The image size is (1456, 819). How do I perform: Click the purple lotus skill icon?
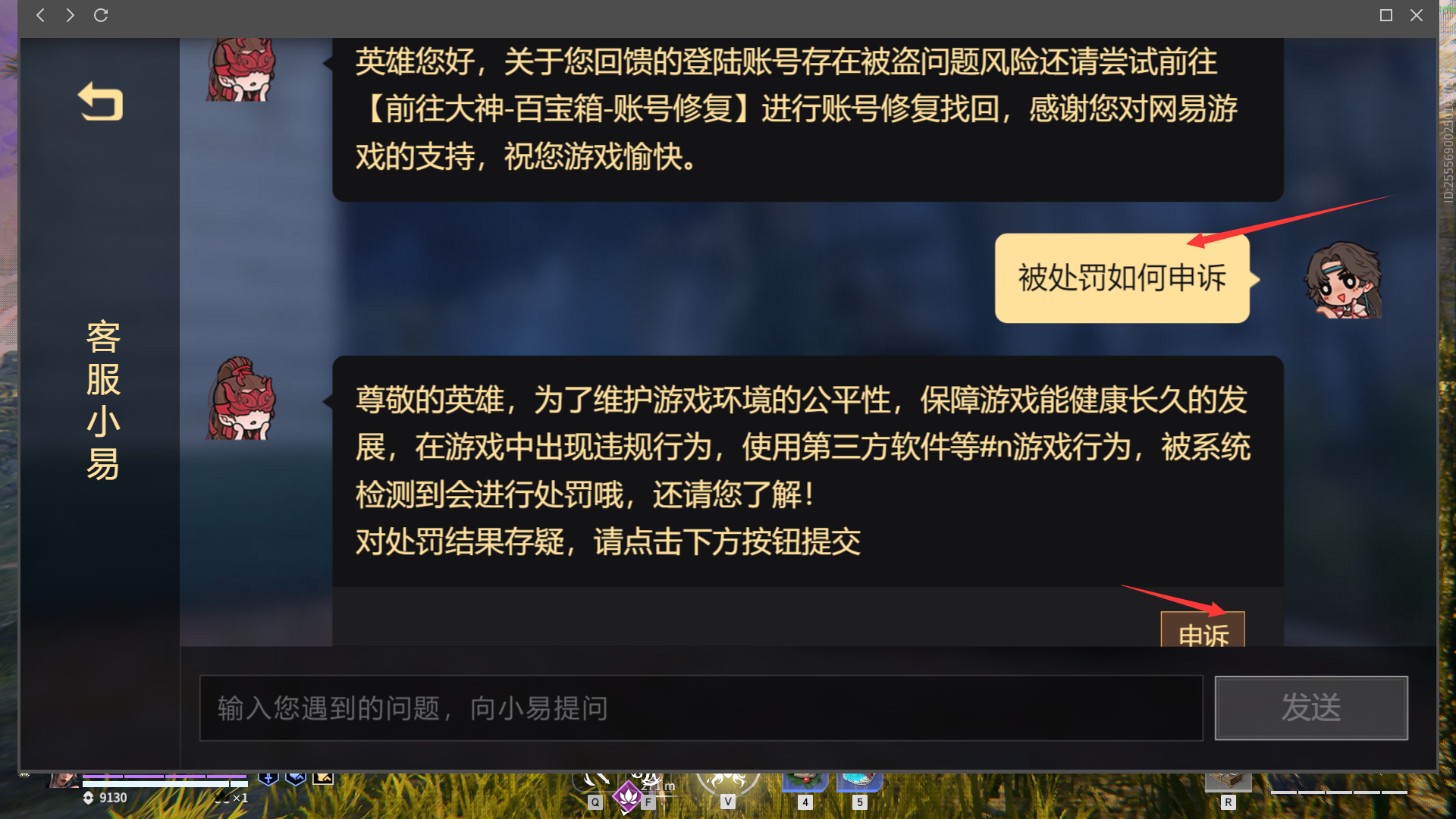tap(627, 795)
